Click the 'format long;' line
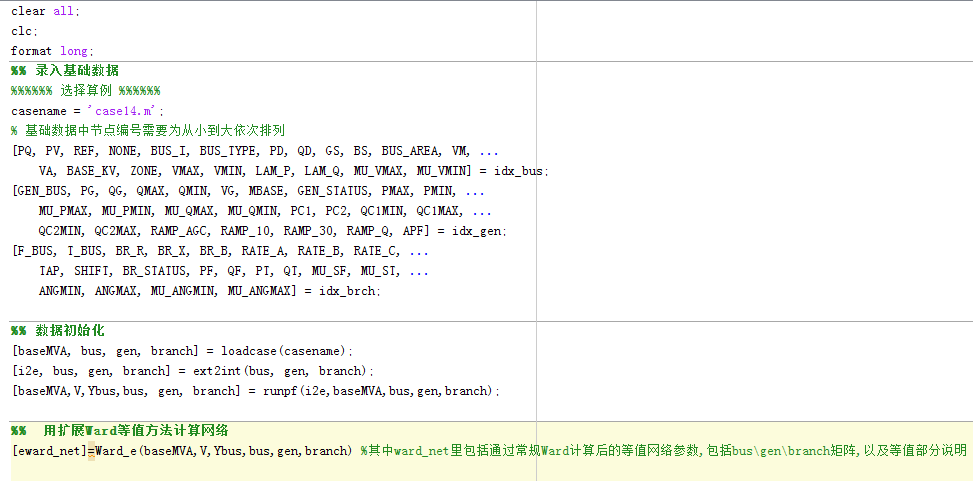 53,51
